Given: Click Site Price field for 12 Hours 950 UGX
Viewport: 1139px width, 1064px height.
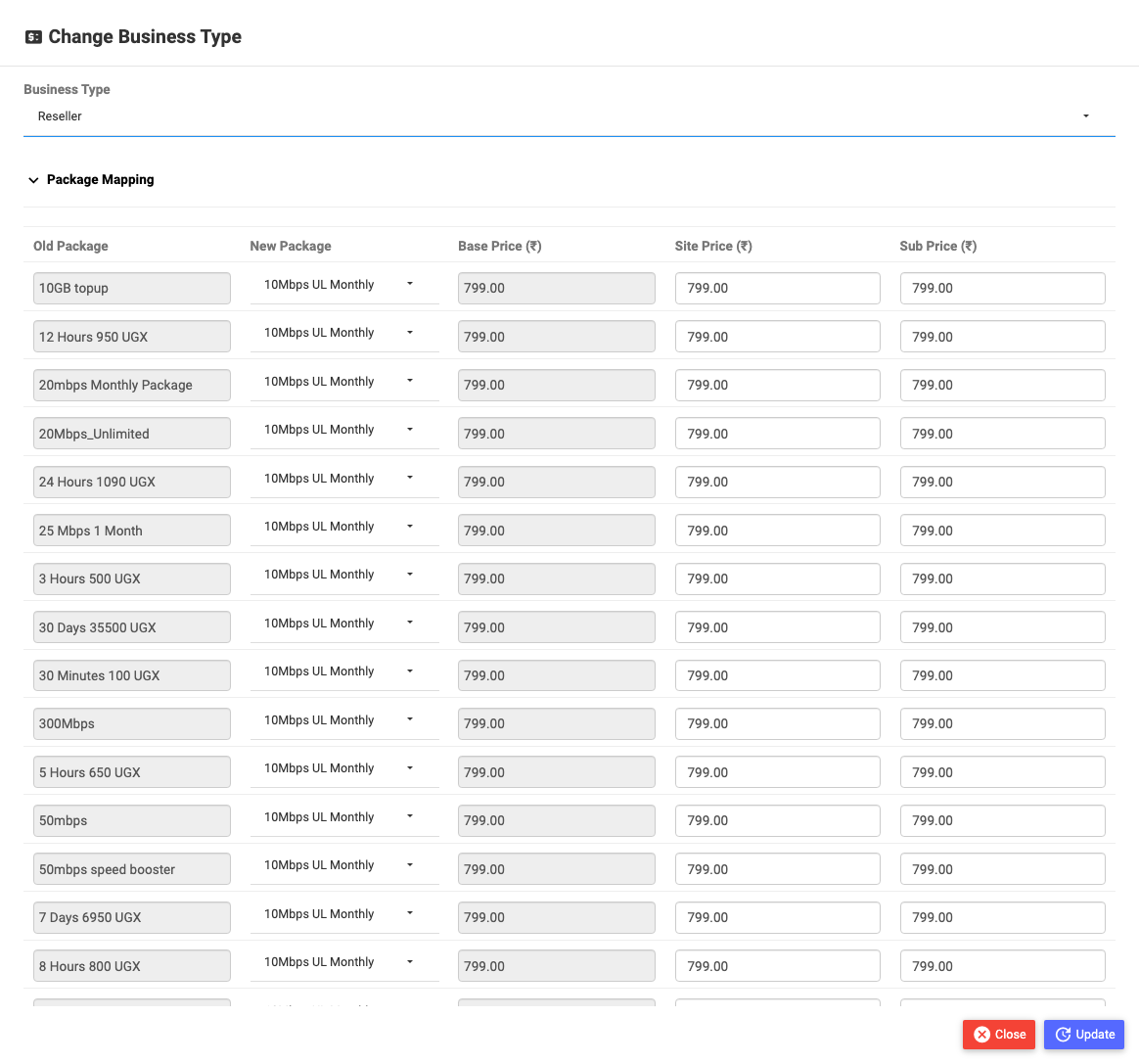Looking at the screenshot, I should pos(777,337).
